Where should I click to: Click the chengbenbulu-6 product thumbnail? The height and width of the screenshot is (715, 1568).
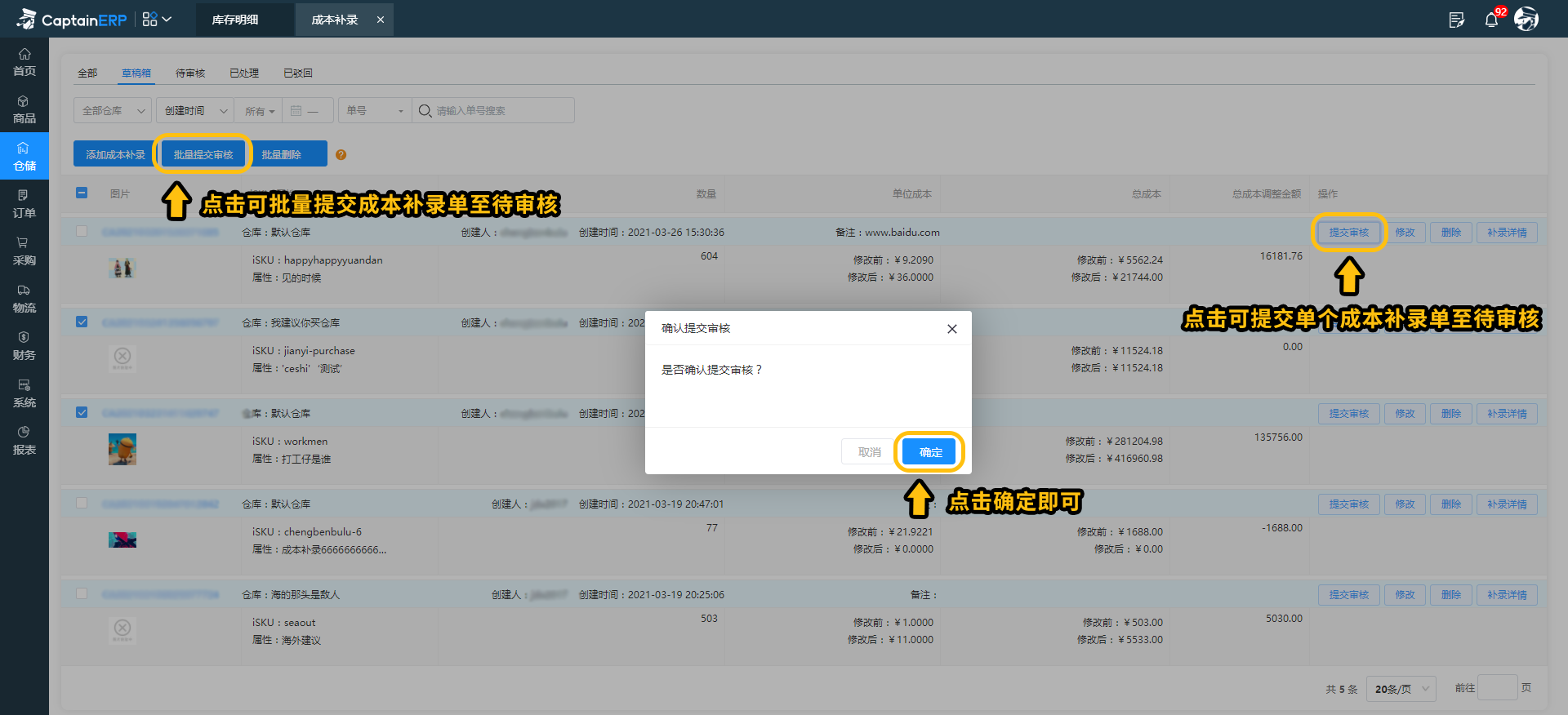point(122,540)
